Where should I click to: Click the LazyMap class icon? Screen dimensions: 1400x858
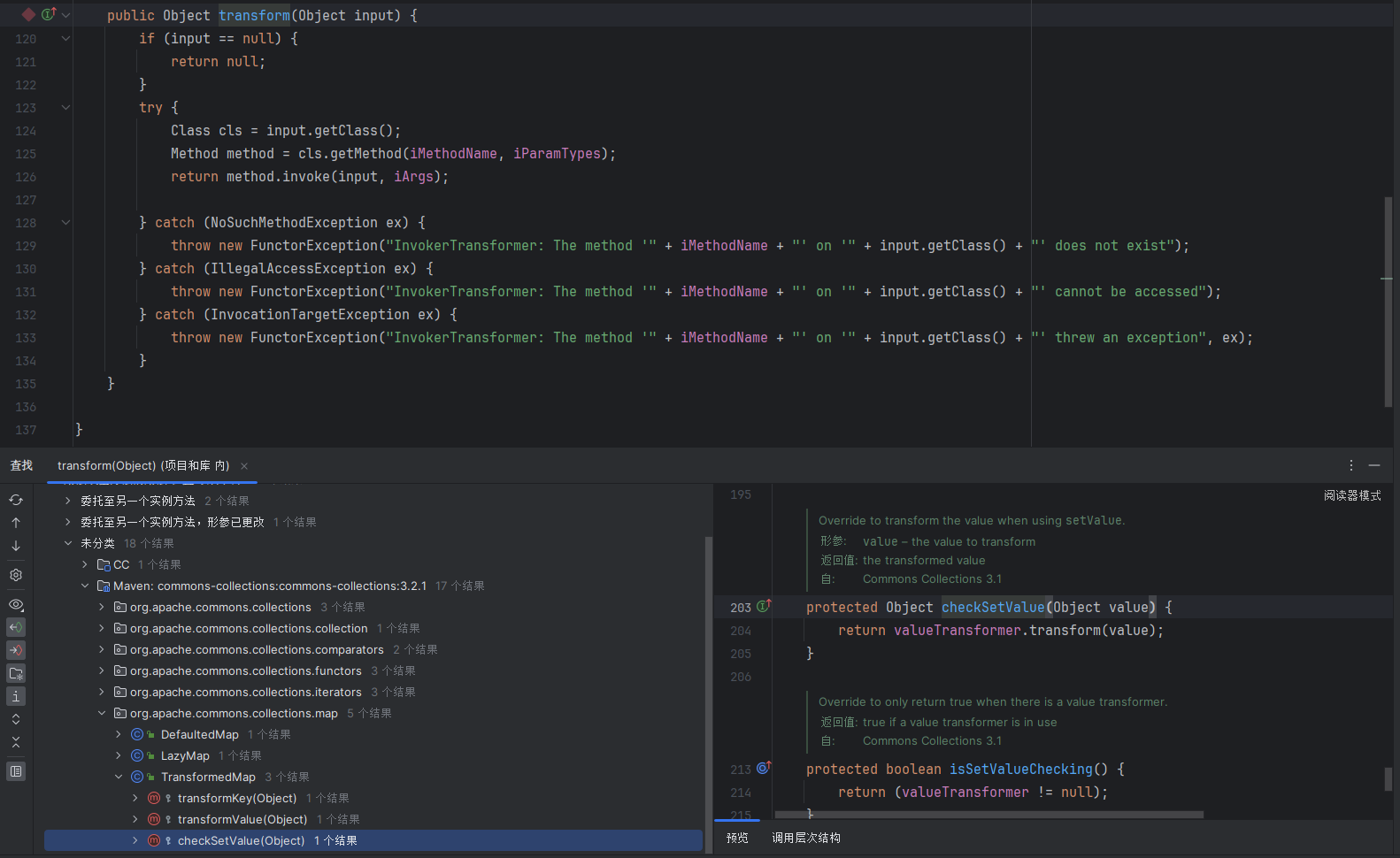point(137,755)
